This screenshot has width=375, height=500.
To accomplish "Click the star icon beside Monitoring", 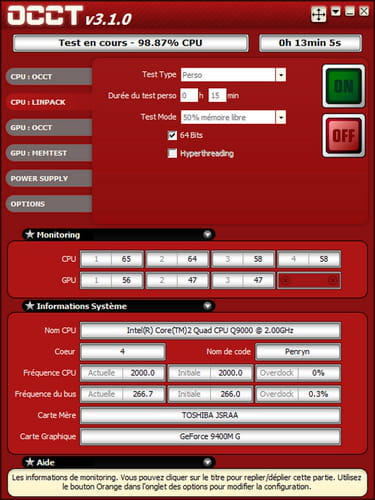I will [x=30, y=234].
